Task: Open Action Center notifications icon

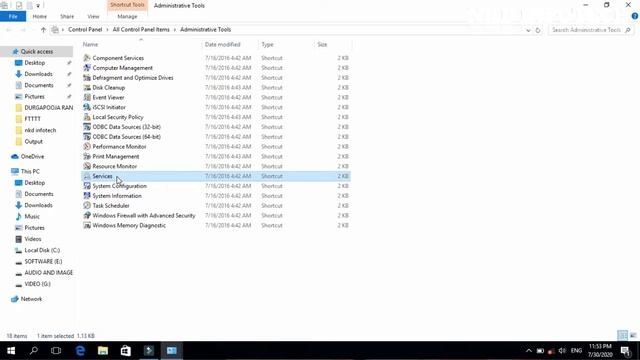Action: 626,351
